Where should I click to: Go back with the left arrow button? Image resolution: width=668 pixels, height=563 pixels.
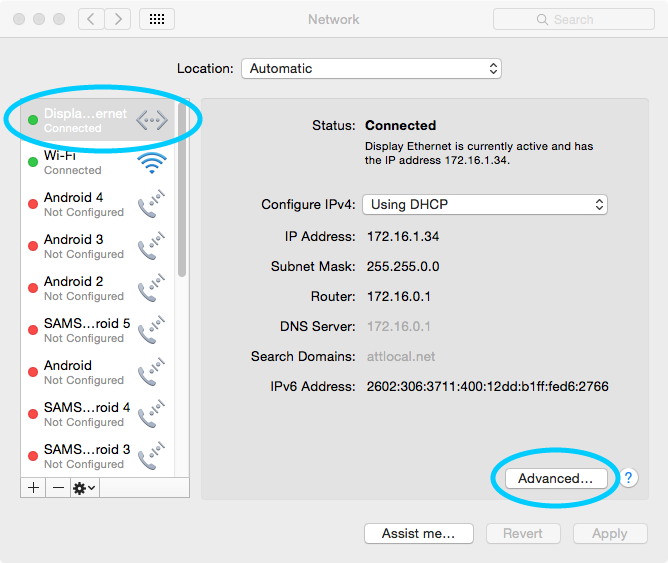pos(91,19)
